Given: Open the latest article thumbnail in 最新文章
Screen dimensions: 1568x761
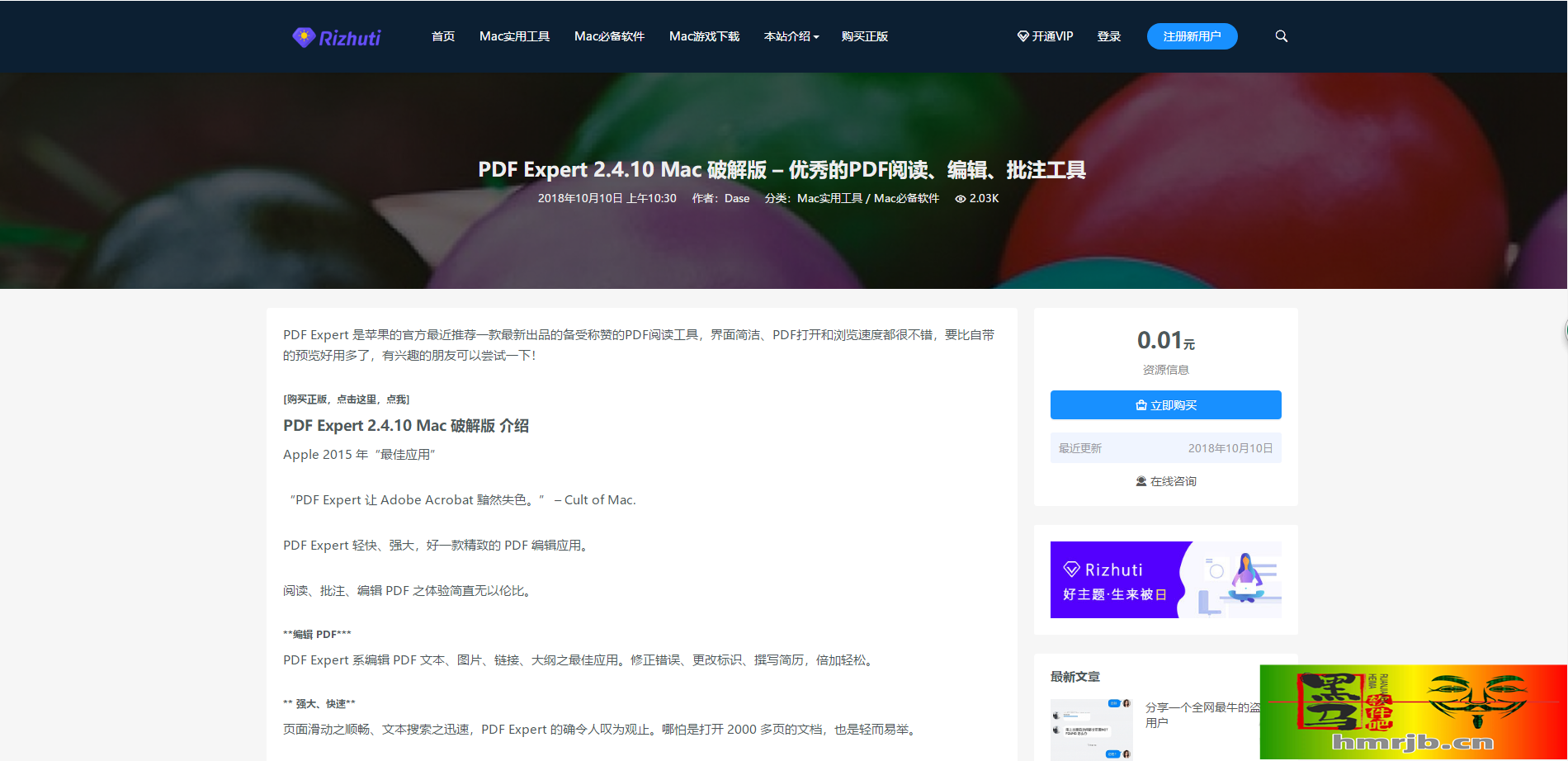Looking at the screenshot, I should [1092, 730].
